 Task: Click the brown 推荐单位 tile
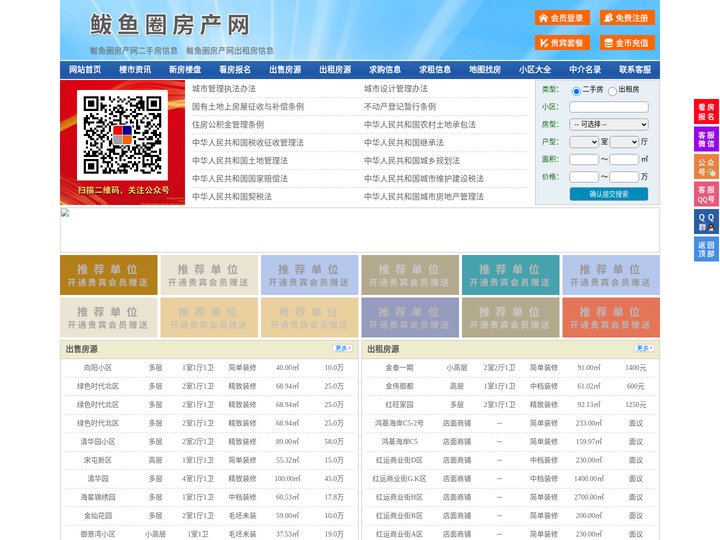(x=109, y=275)
